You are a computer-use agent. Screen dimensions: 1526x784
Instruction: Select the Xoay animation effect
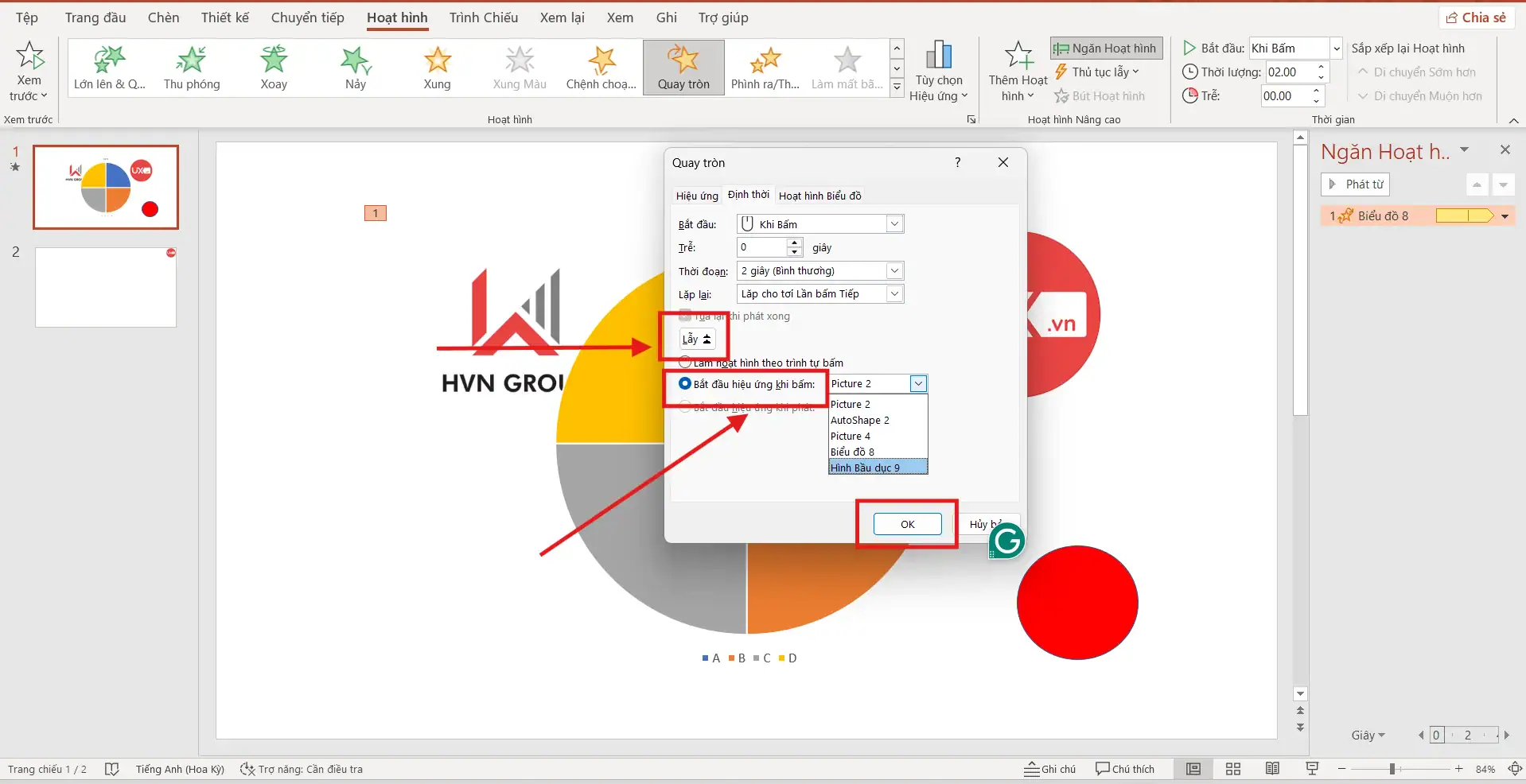point(274,68)
